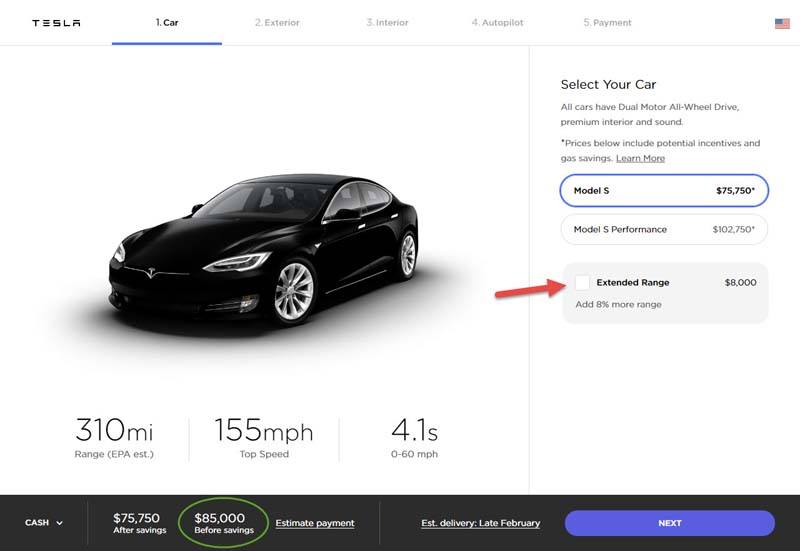Click the 310mi Range (EPA est.) stat
The width and height of the screenshot is (800, 551).
tap(114, 438)
